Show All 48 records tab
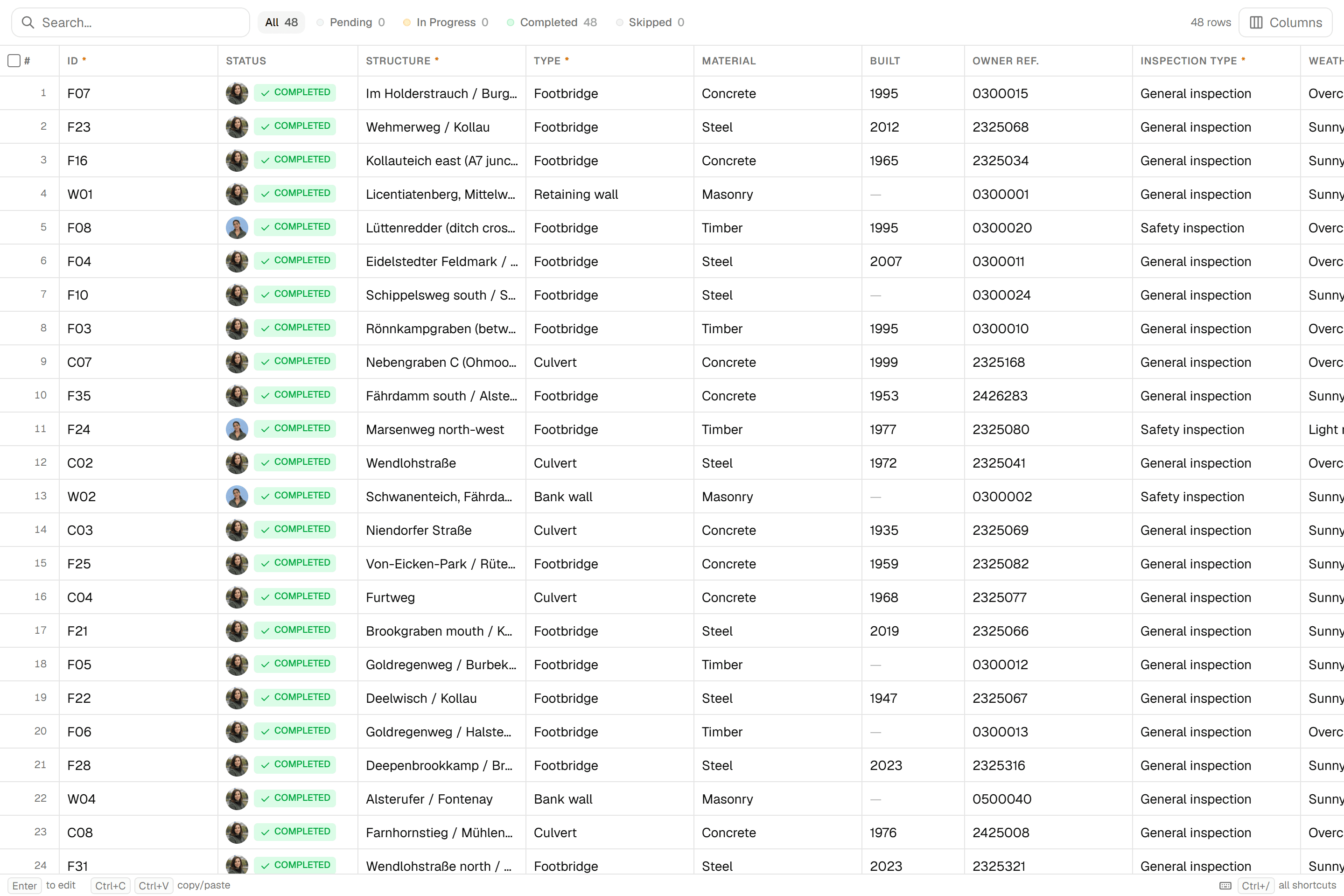This screenshot has height=896, width=1344. click(281, 22)
